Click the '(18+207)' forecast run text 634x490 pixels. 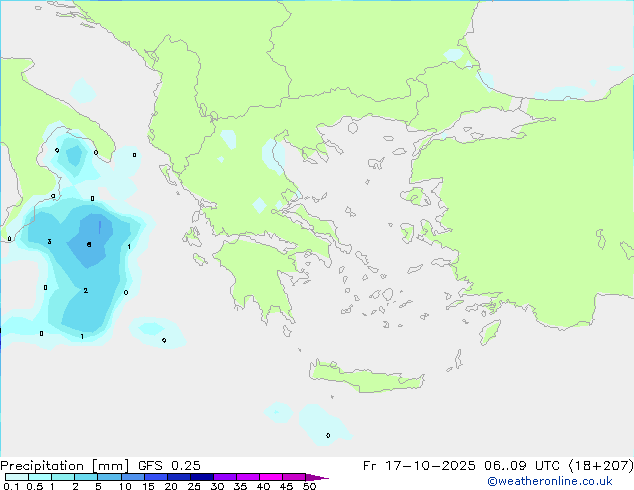point(601,466)
